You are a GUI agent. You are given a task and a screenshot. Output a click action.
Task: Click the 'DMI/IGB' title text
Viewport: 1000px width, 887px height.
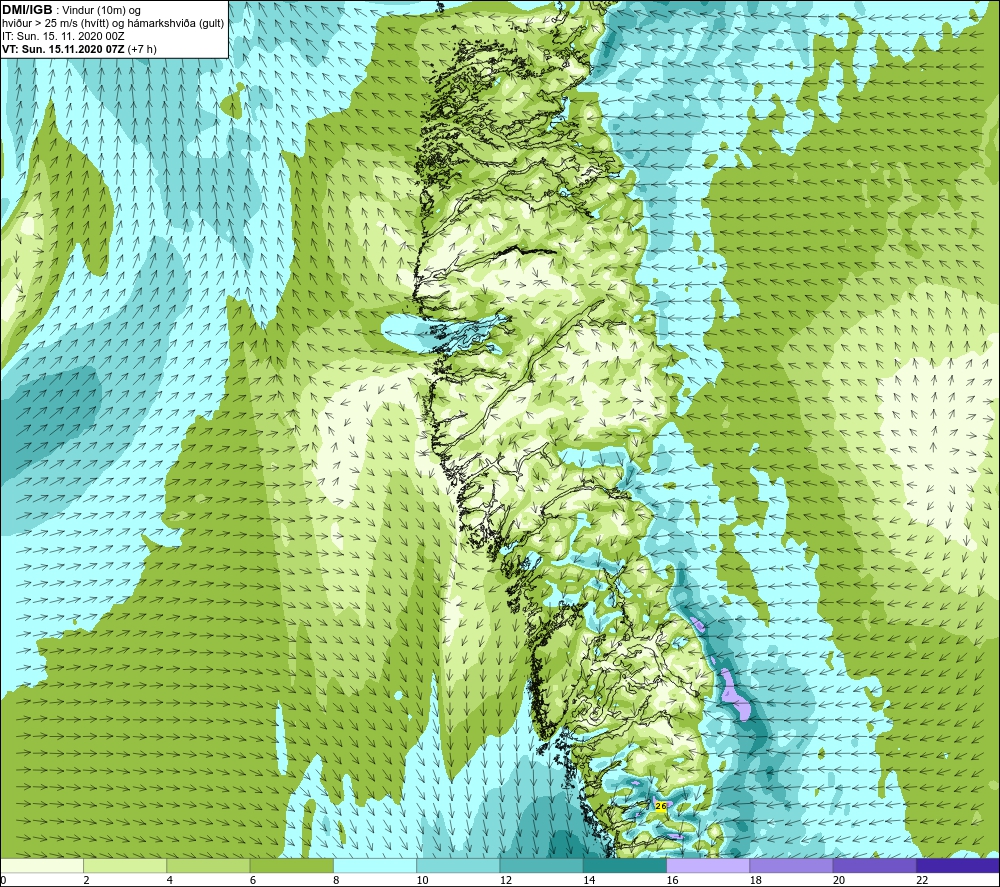pos(27,10)
